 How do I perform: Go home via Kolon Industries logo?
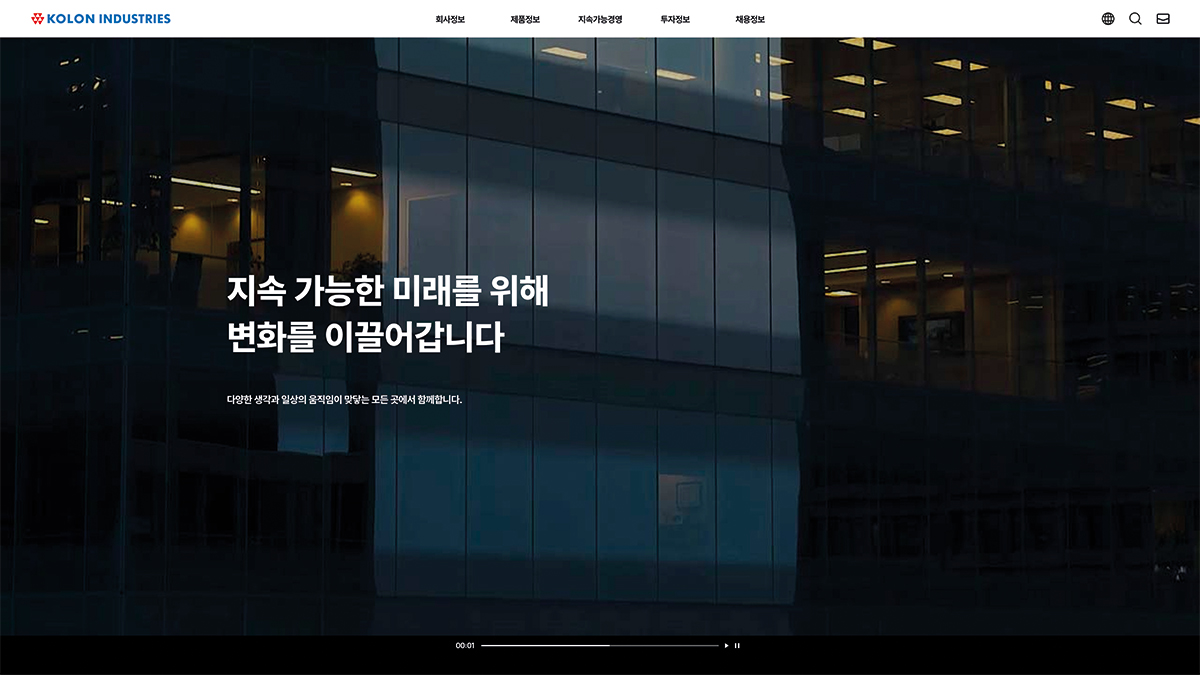pos(101,18)
